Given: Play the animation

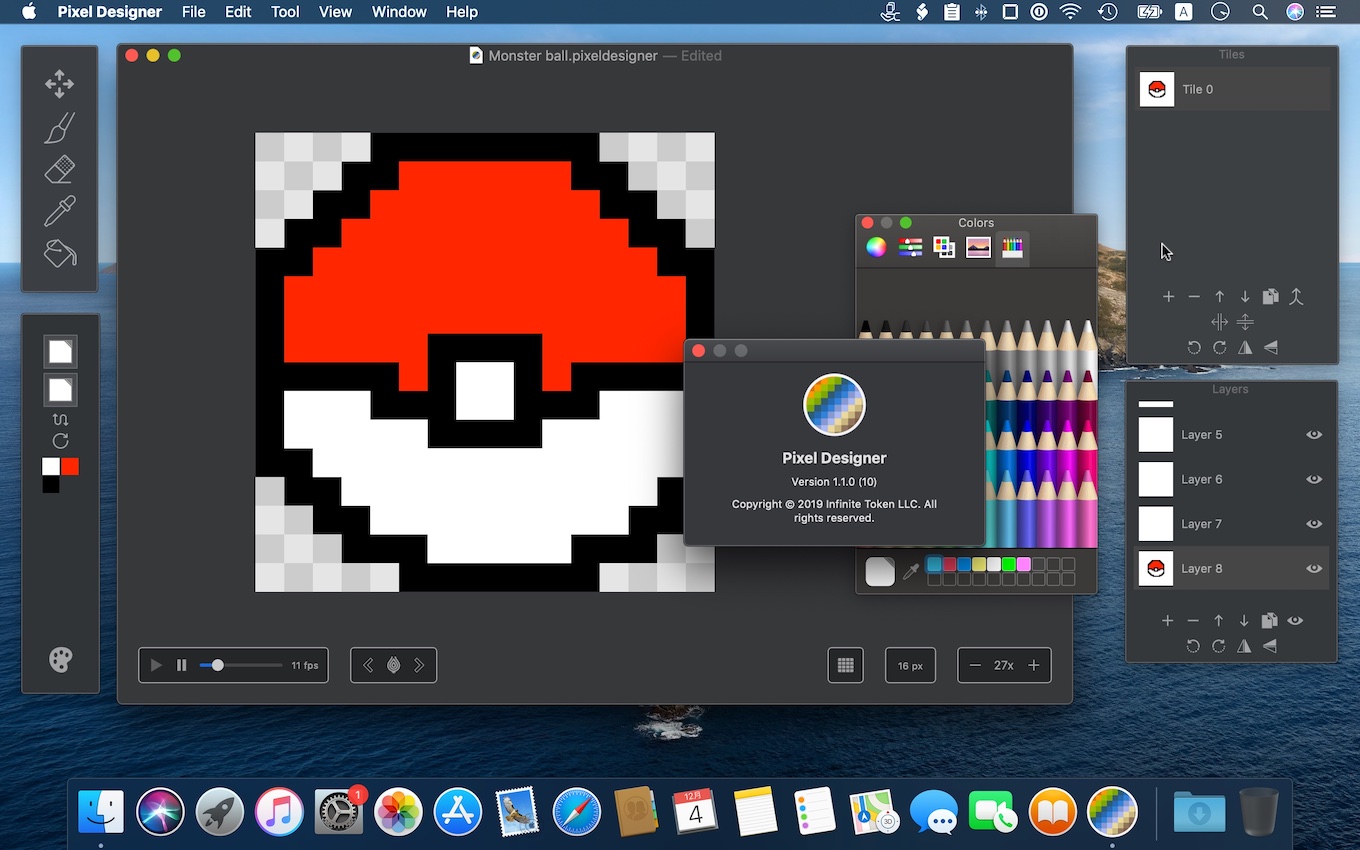Looking at the screenshot, I should point(156,665).
